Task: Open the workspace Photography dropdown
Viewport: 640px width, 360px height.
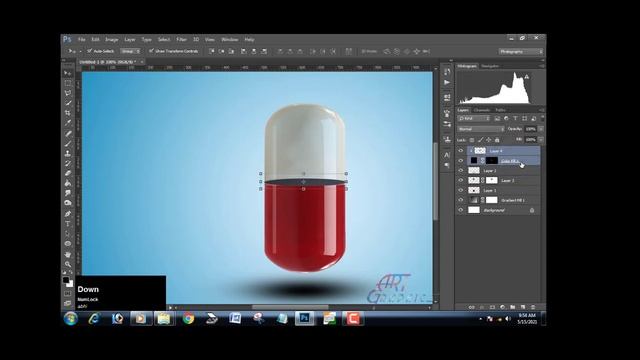Action: 521,51
